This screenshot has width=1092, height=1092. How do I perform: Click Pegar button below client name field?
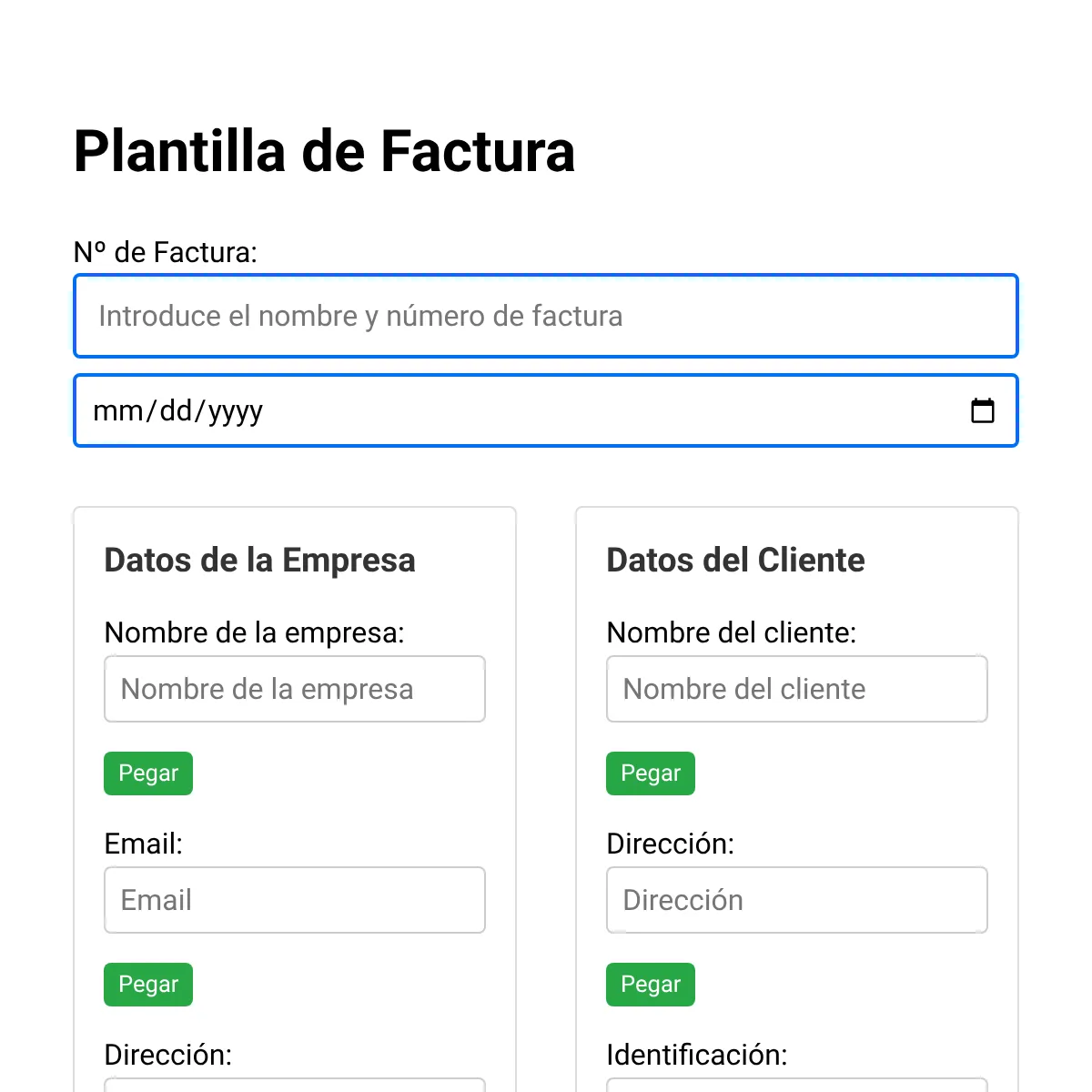(651, 773)
